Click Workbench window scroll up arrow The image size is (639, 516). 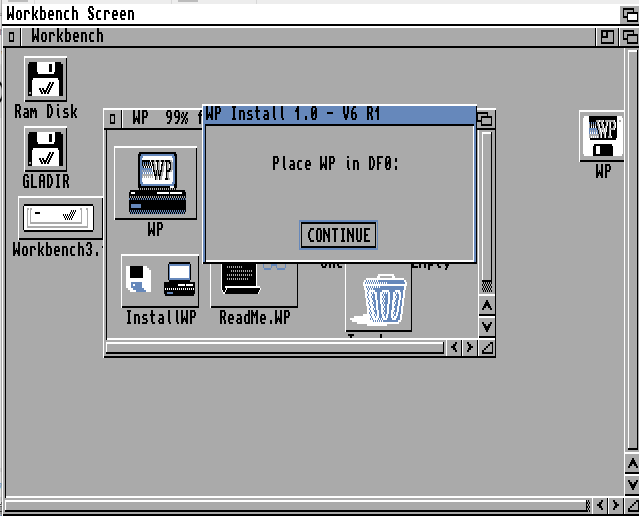[x=632, y=463]
